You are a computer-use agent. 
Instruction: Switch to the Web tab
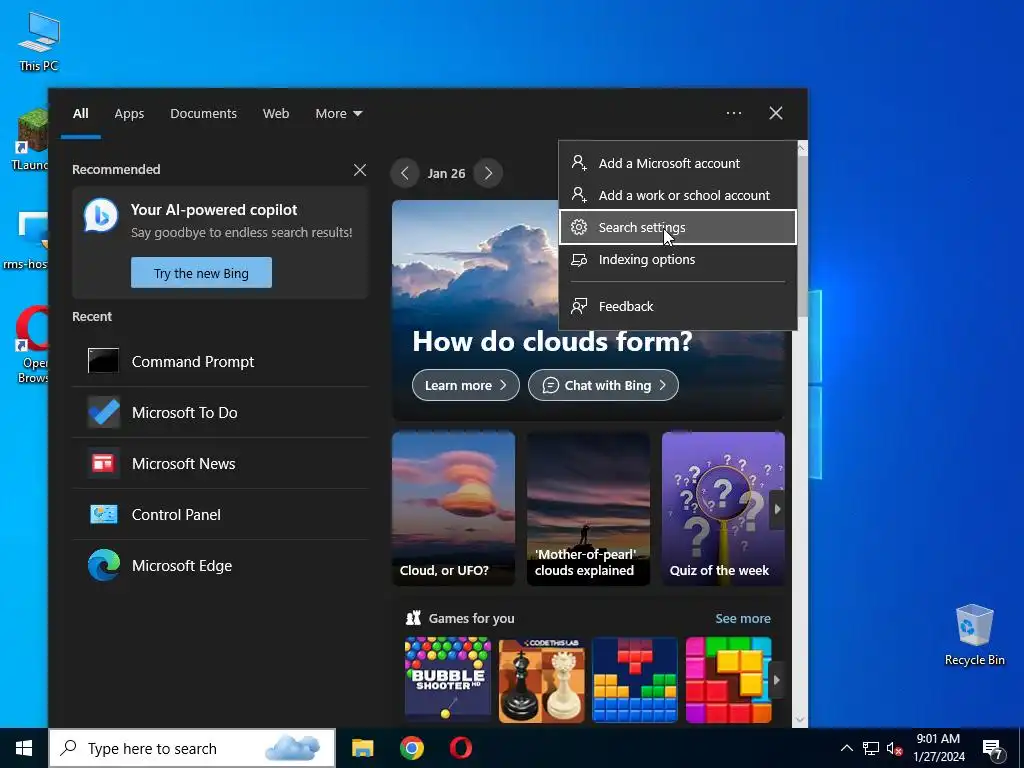[x=276, y=113]
